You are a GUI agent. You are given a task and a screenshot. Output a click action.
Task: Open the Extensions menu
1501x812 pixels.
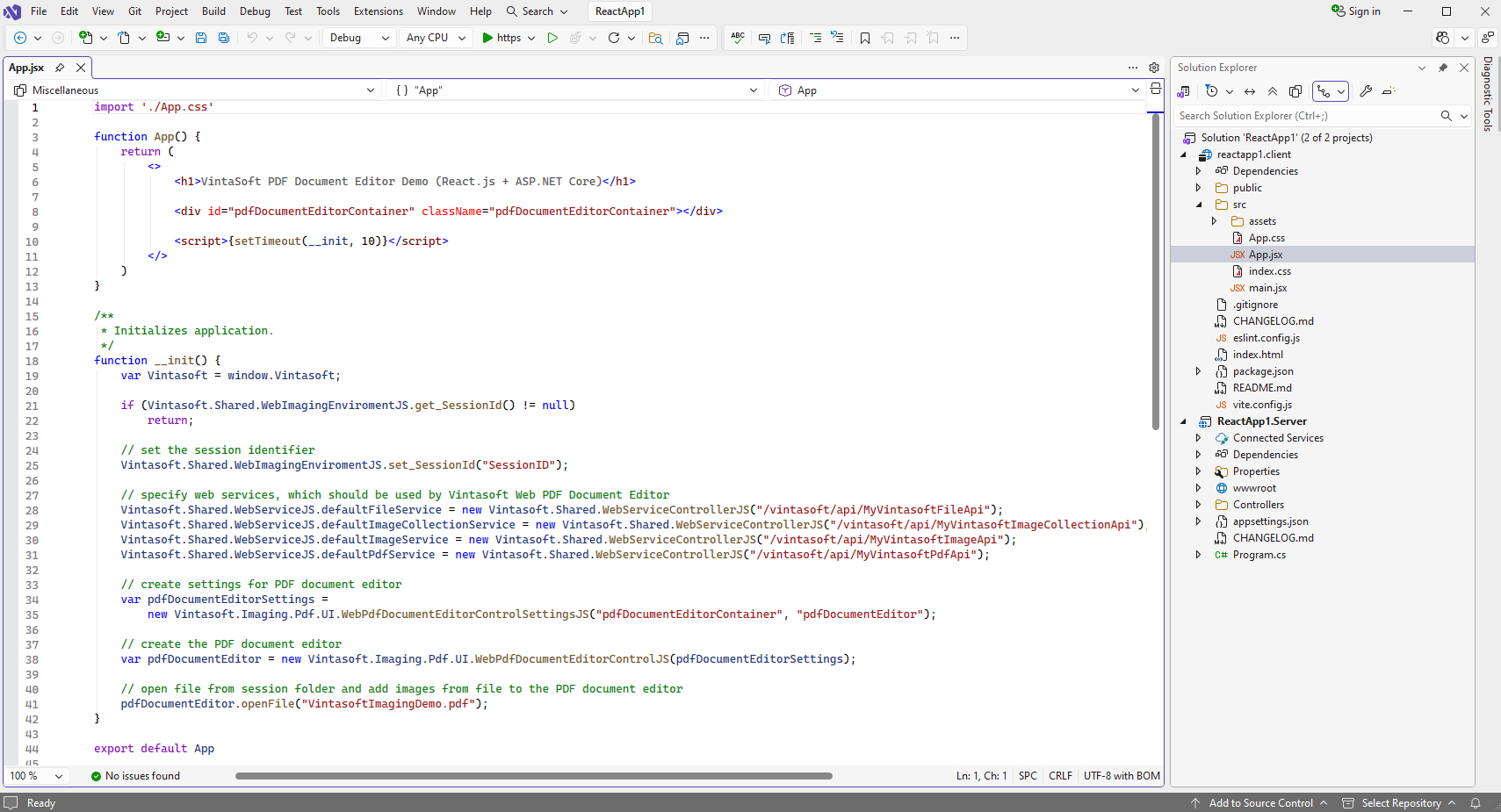point(379,11)
